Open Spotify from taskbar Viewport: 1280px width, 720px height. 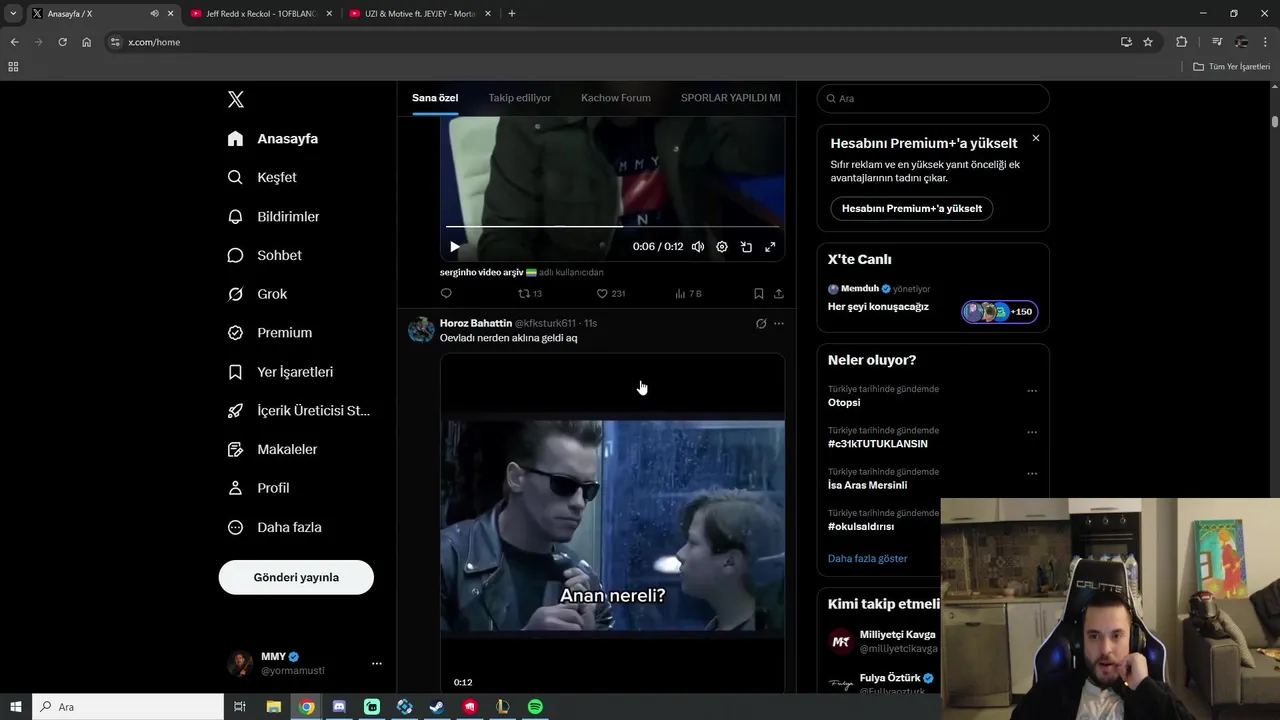(x=535, y=707)
